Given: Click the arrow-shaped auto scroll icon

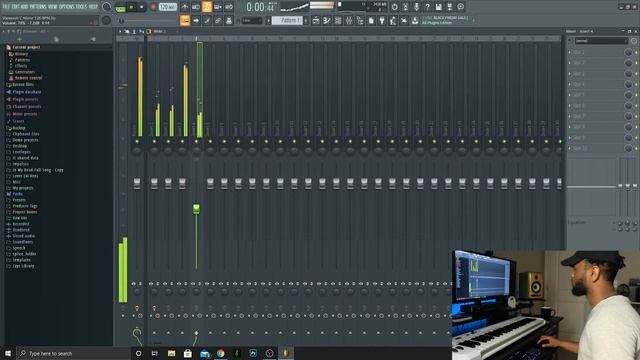Looking at the screenshot, I should click(196, 20).
